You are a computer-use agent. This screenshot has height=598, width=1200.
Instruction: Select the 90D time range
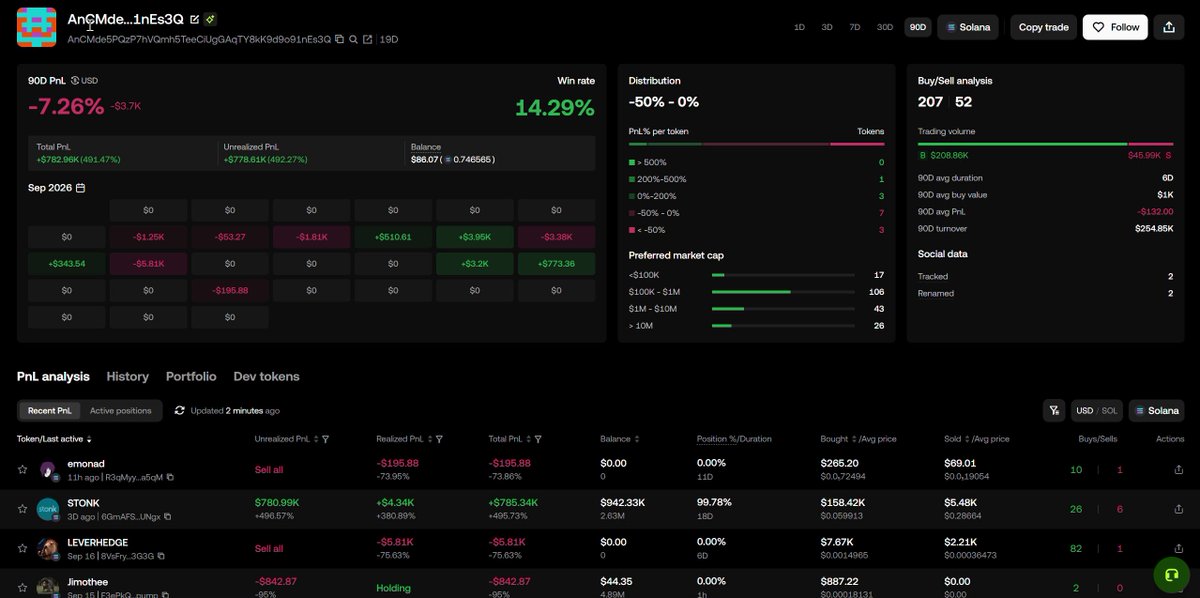[917, 27]
